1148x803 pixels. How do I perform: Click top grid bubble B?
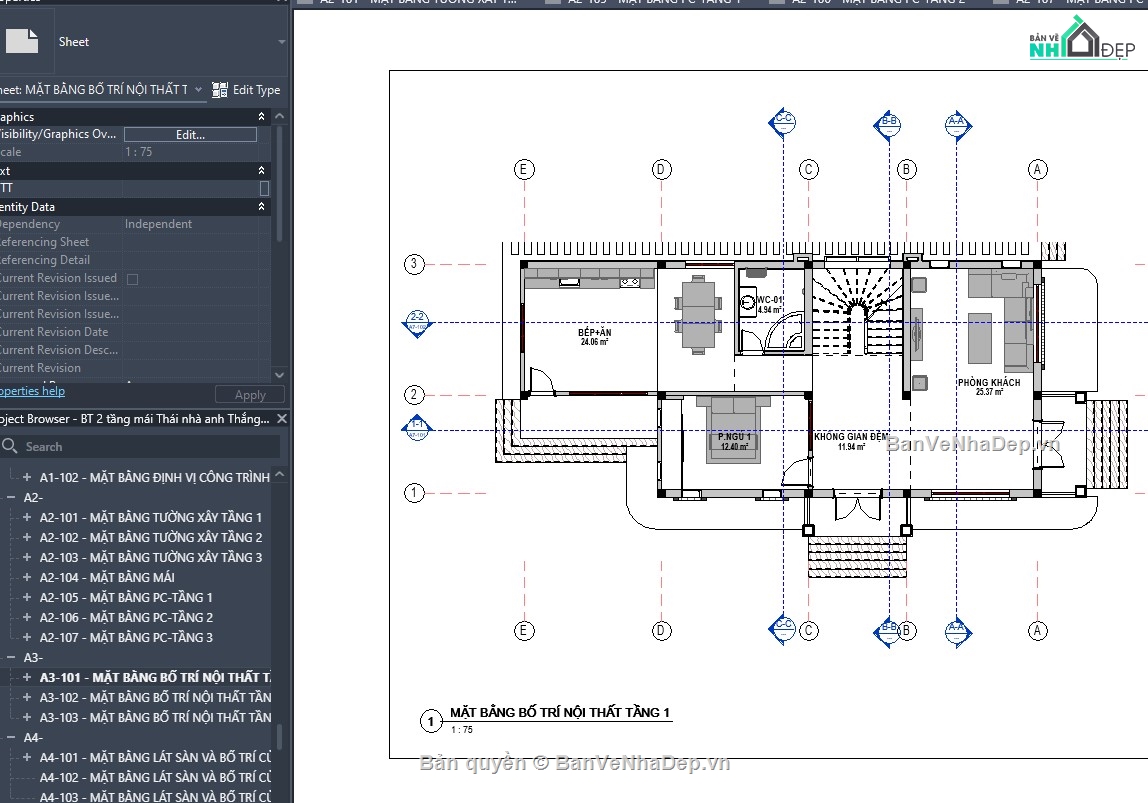[x=906, y=170]
